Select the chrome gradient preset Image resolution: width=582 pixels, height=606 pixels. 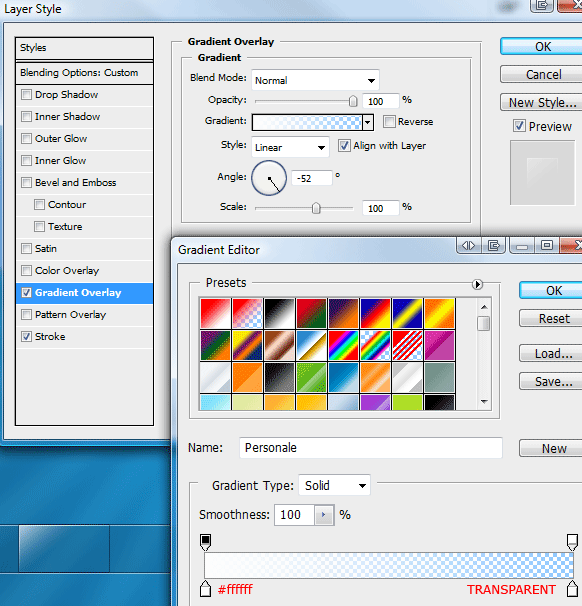pyautogui.click(x=311, y=345)
